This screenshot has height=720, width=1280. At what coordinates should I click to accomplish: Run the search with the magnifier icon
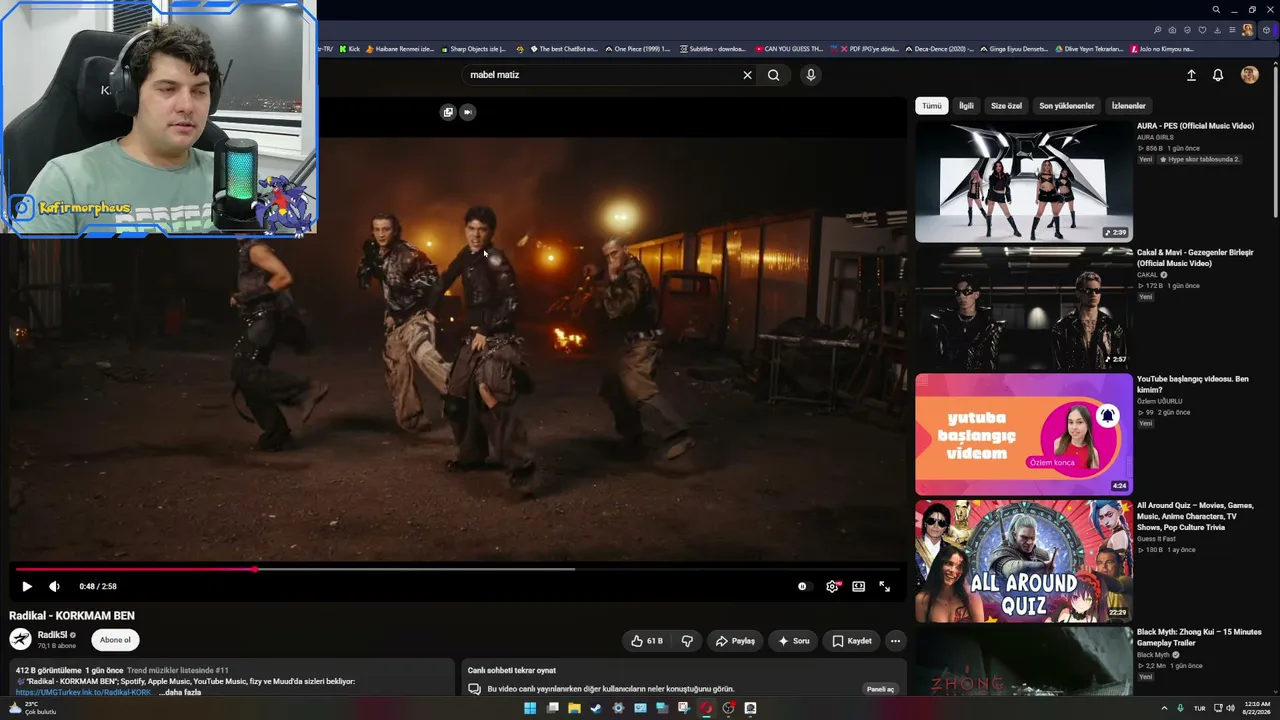coord(774,75)
